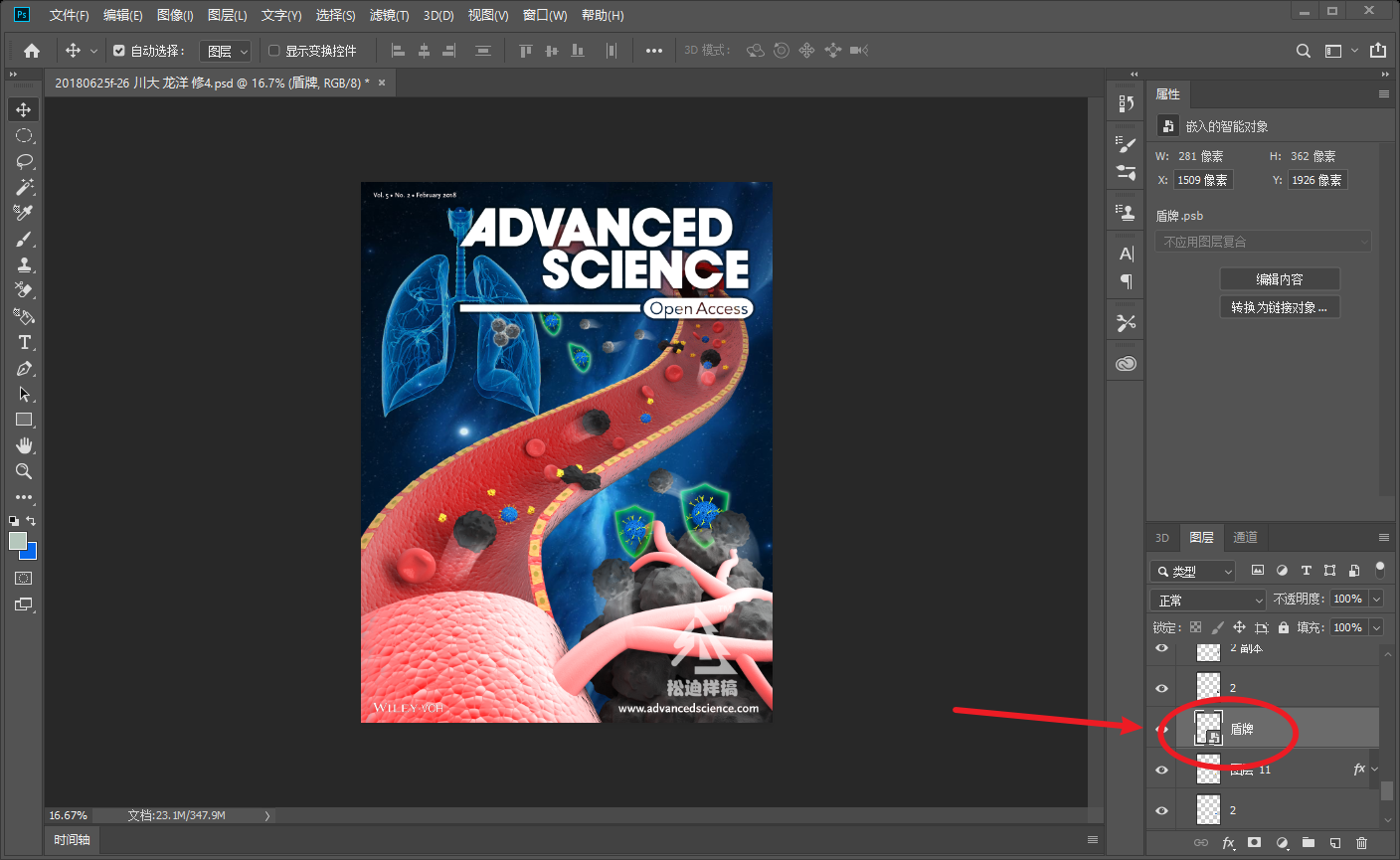Select the Zoom magnifier tool
Screen dimensions: 1400x860
click(24, 471)
